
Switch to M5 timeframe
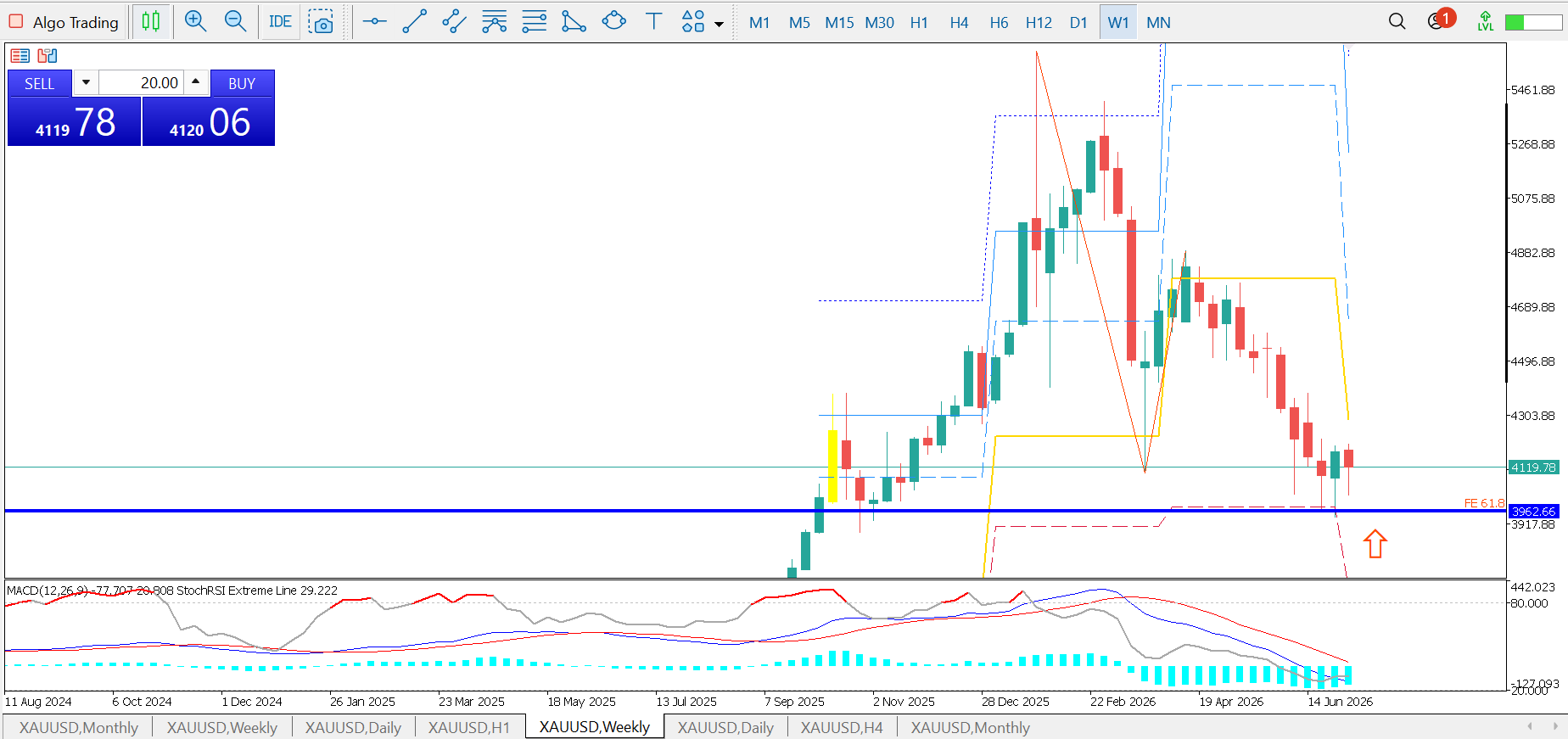799,23
